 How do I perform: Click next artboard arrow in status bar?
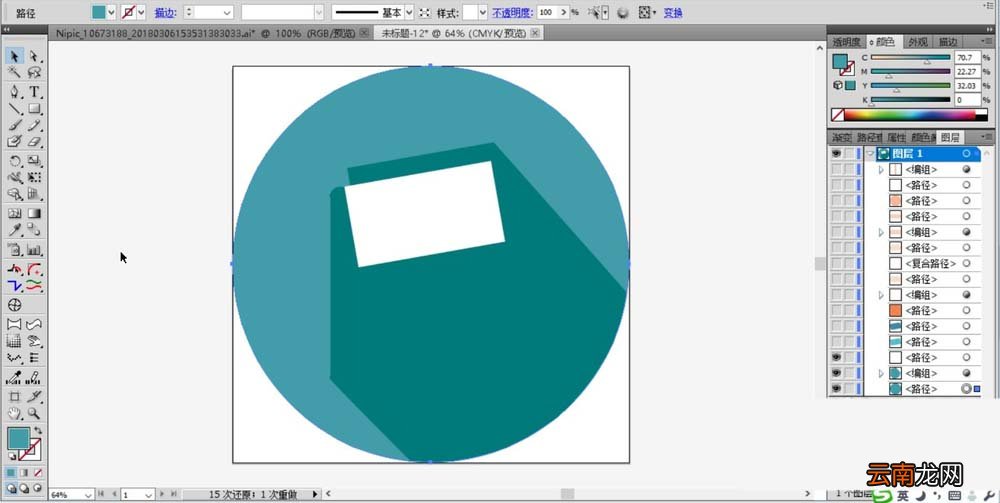click(162, 494)
